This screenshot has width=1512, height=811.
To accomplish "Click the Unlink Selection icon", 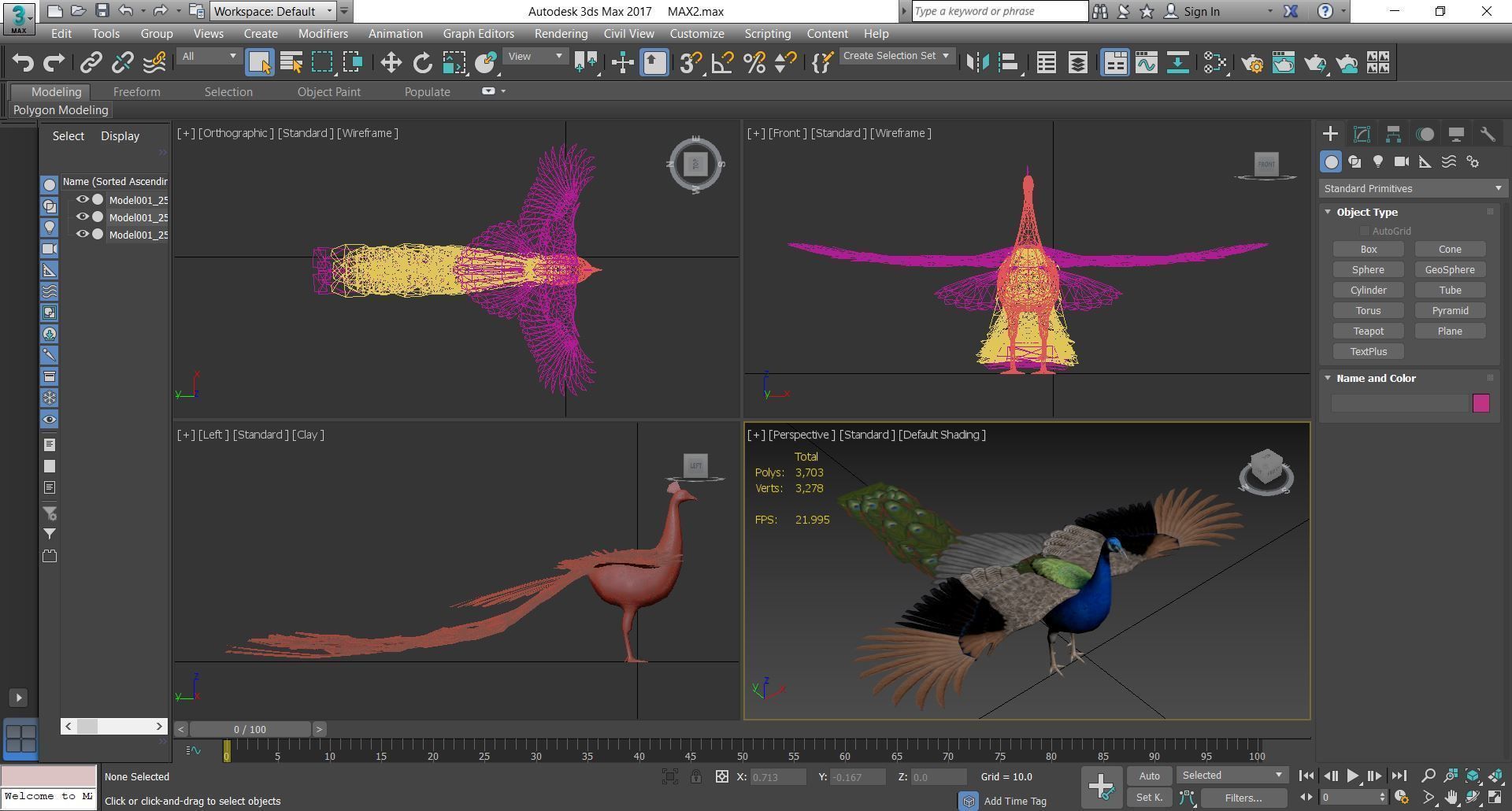I will [x=123, y=62].
